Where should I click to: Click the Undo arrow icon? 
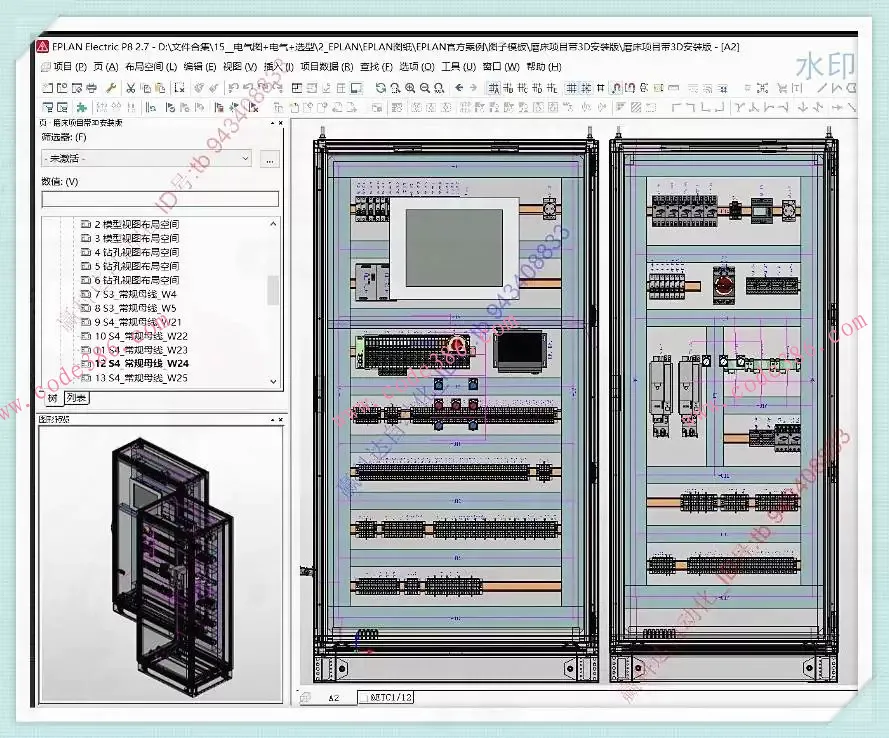coord(232,88)
